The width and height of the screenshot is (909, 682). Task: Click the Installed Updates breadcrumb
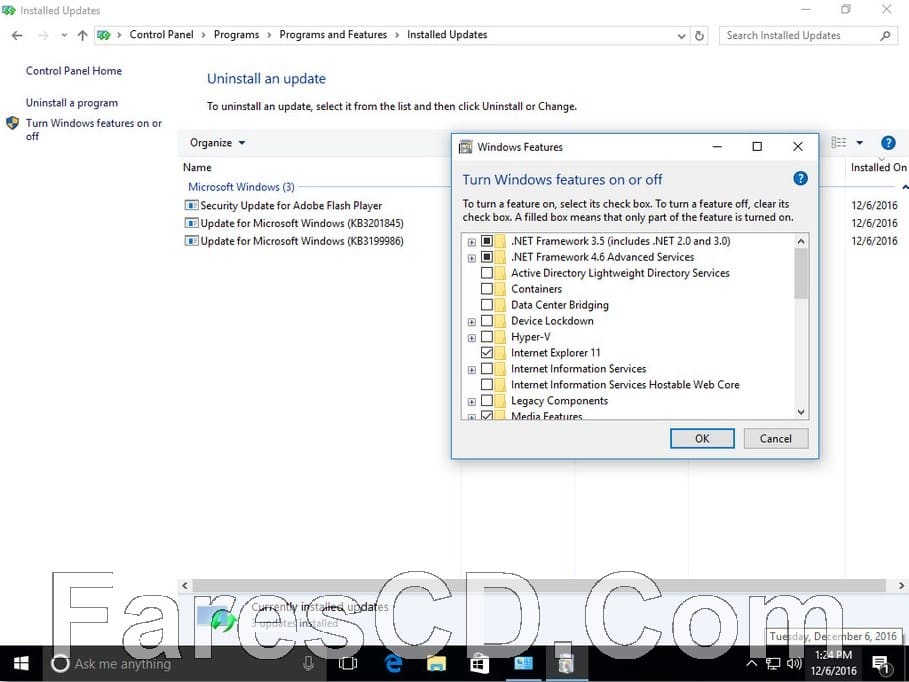pyautogui.click(x=447, y=35)
